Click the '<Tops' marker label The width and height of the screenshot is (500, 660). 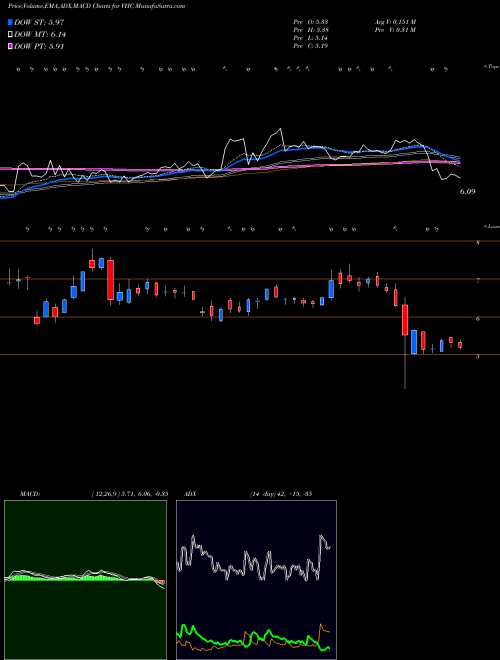tap(491, 67)
